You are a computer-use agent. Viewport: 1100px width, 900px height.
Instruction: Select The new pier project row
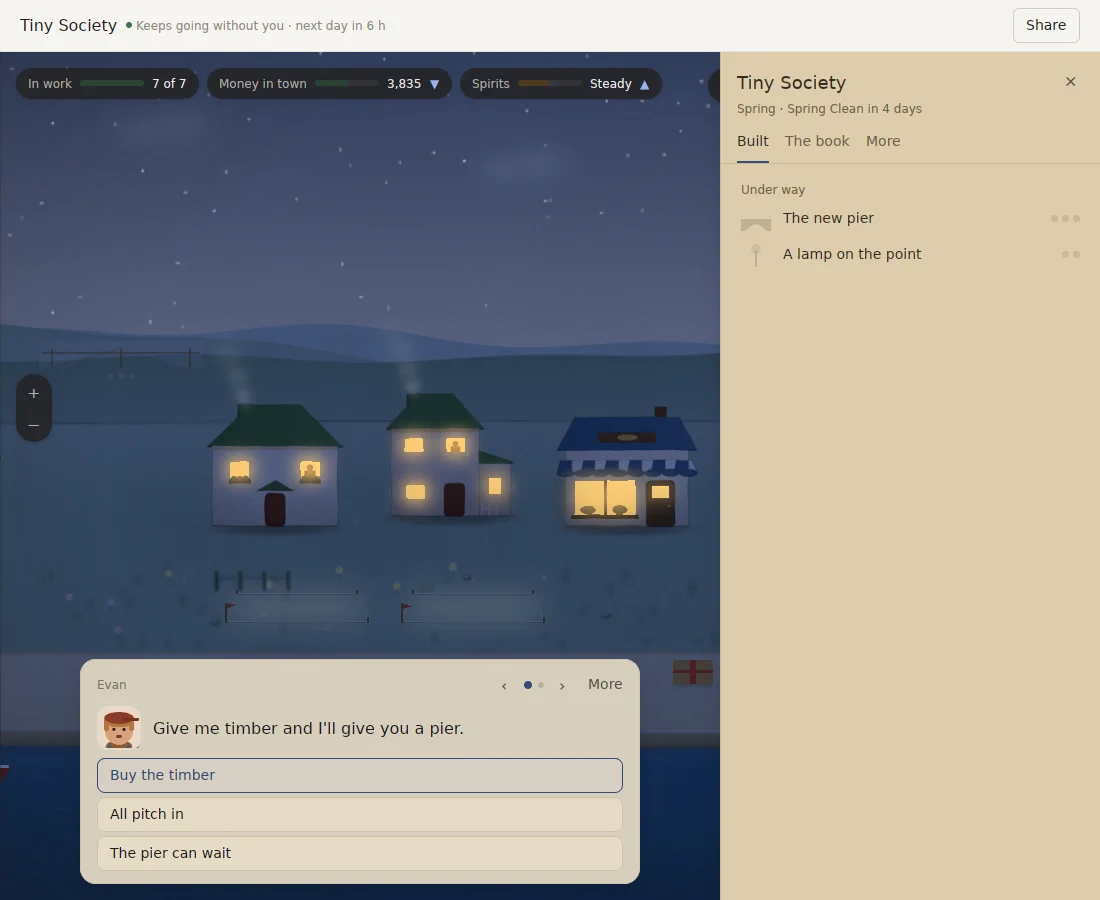click(910, 218)
